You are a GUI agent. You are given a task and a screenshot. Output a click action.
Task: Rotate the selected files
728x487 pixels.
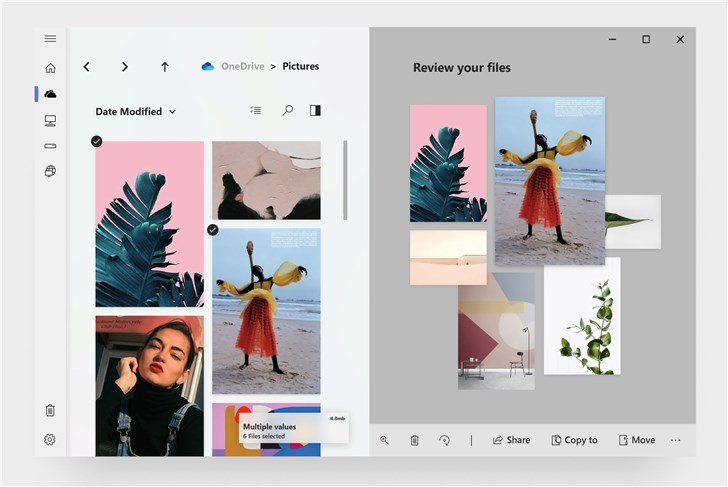(444, 440)
